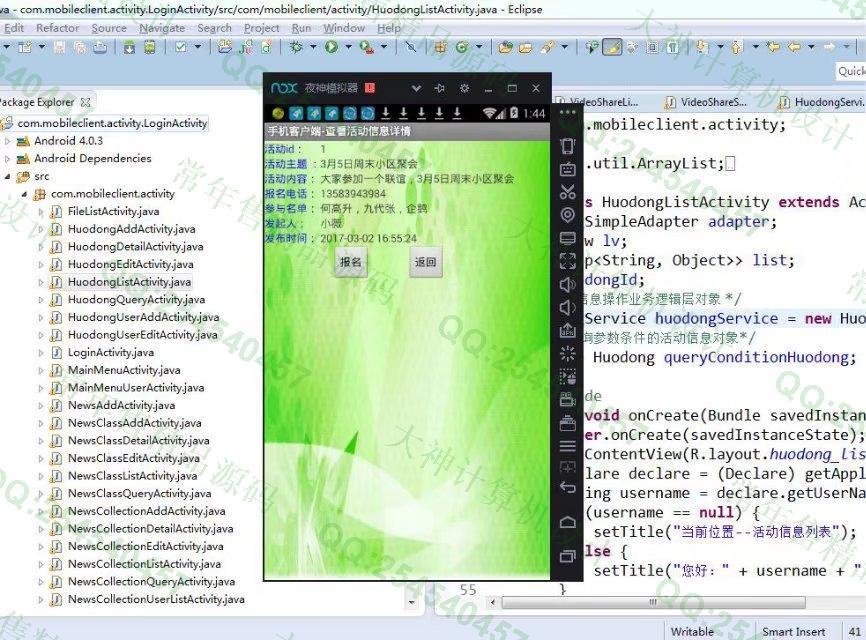Click the editor horizontal scrollbar thumb
The height and width of the screenshot is (640, 866).
653,602
